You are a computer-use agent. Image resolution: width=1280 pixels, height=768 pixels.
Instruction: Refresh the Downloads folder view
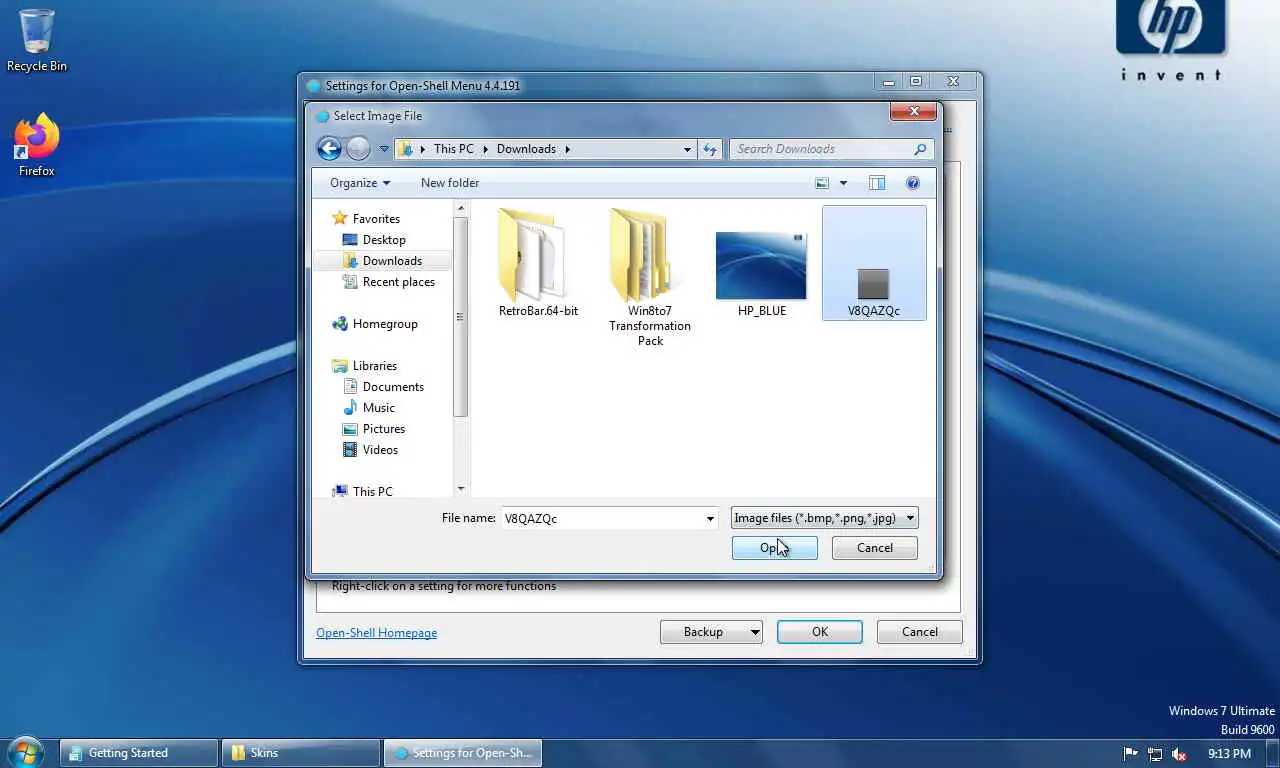710,149
